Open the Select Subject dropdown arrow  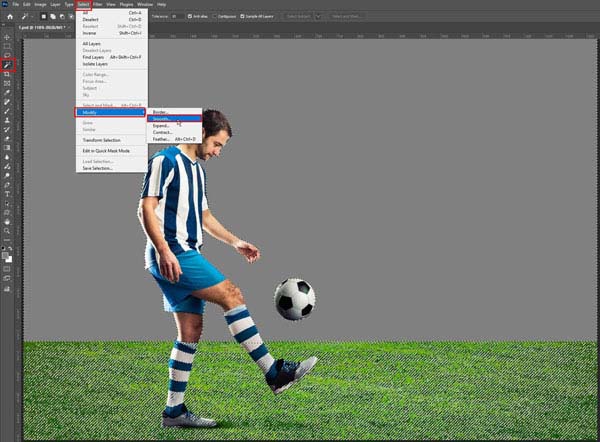tap(318, 16)
